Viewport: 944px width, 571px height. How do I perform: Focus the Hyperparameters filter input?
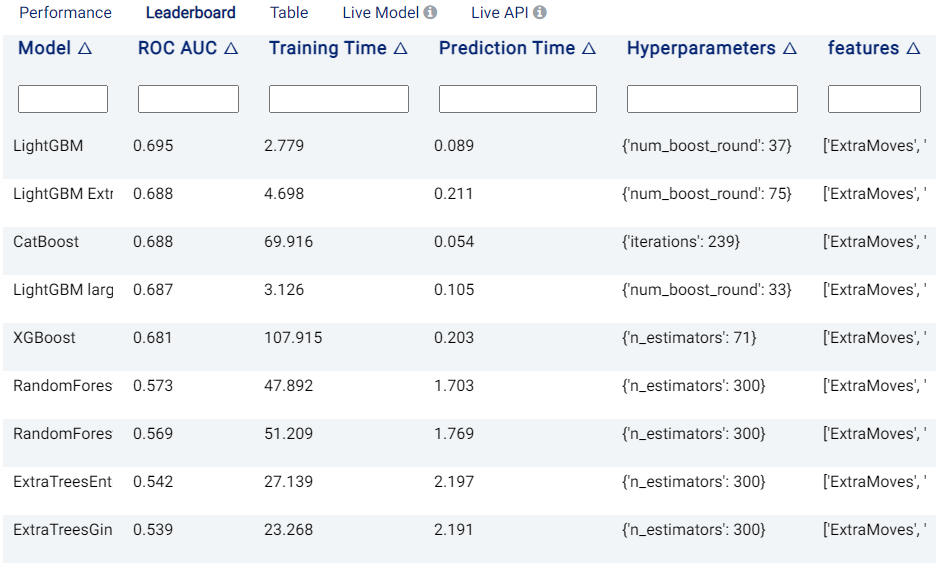(712, 99)
